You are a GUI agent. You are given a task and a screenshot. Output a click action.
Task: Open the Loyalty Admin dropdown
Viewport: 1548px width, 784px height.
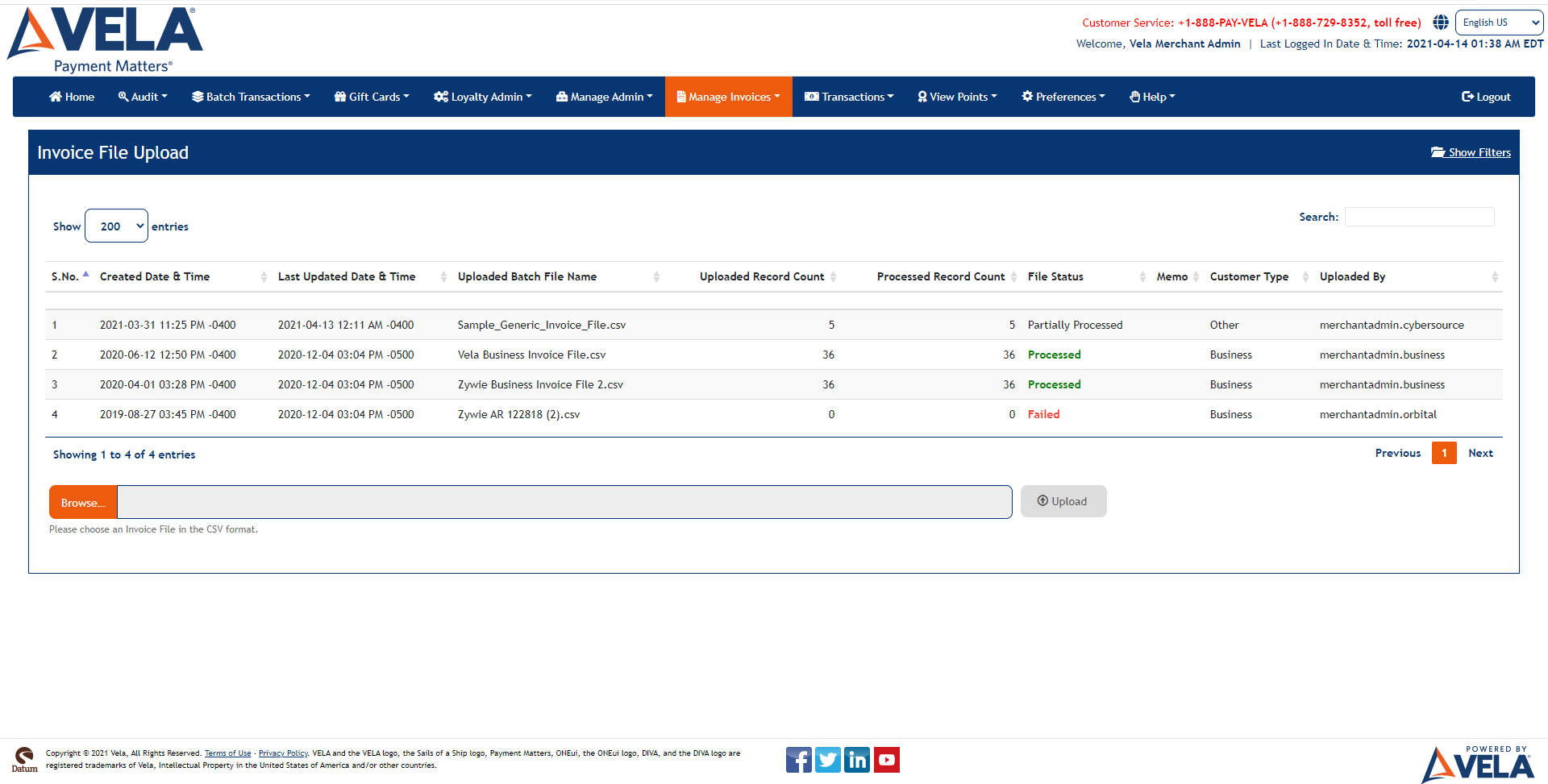[483, 97]
